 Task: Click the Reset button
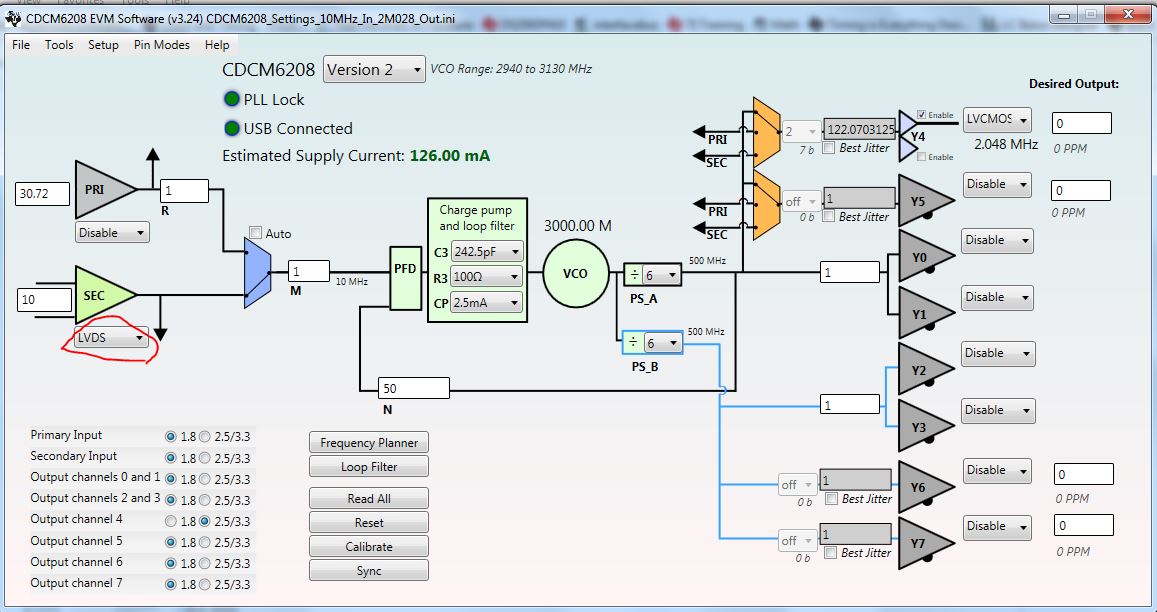(369, 522)
